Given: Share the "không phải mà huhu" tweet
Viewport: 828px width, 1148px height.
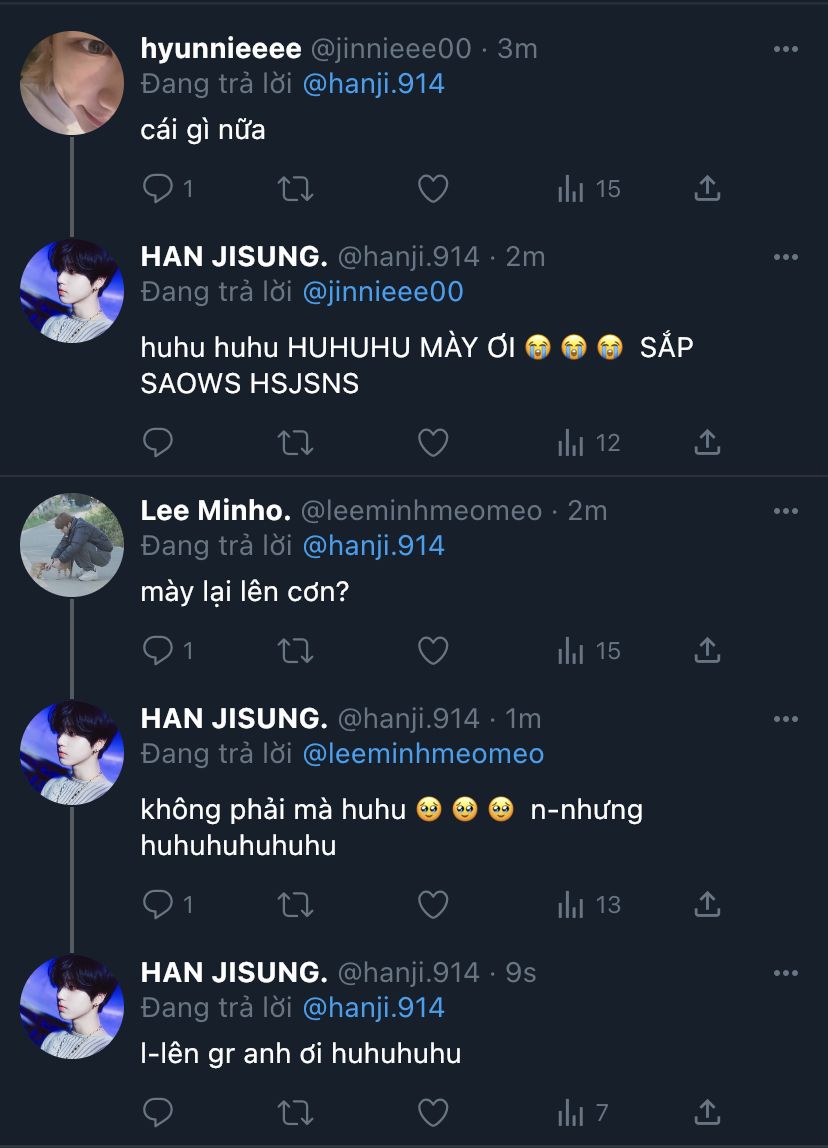Looking at the screenshot, I should point(707,905).
